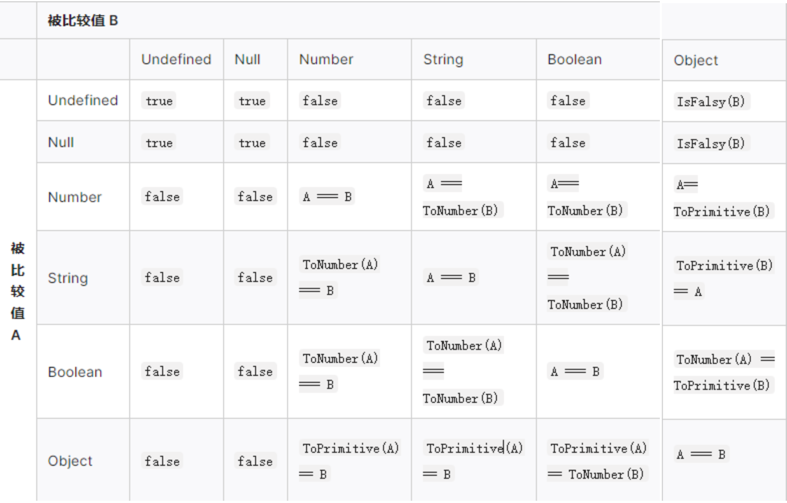Click the '被比较值 B' header cell
Image resolution: width=787 pixels, height=503 pixels.
[83, 20]
